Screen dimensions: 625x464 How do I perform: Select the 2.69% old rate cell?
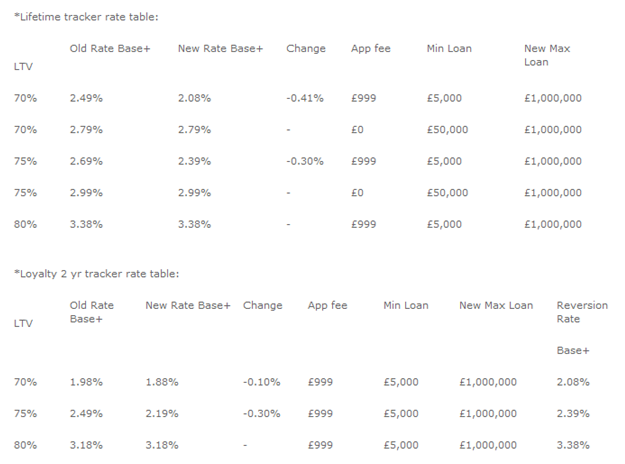point(85,161)
